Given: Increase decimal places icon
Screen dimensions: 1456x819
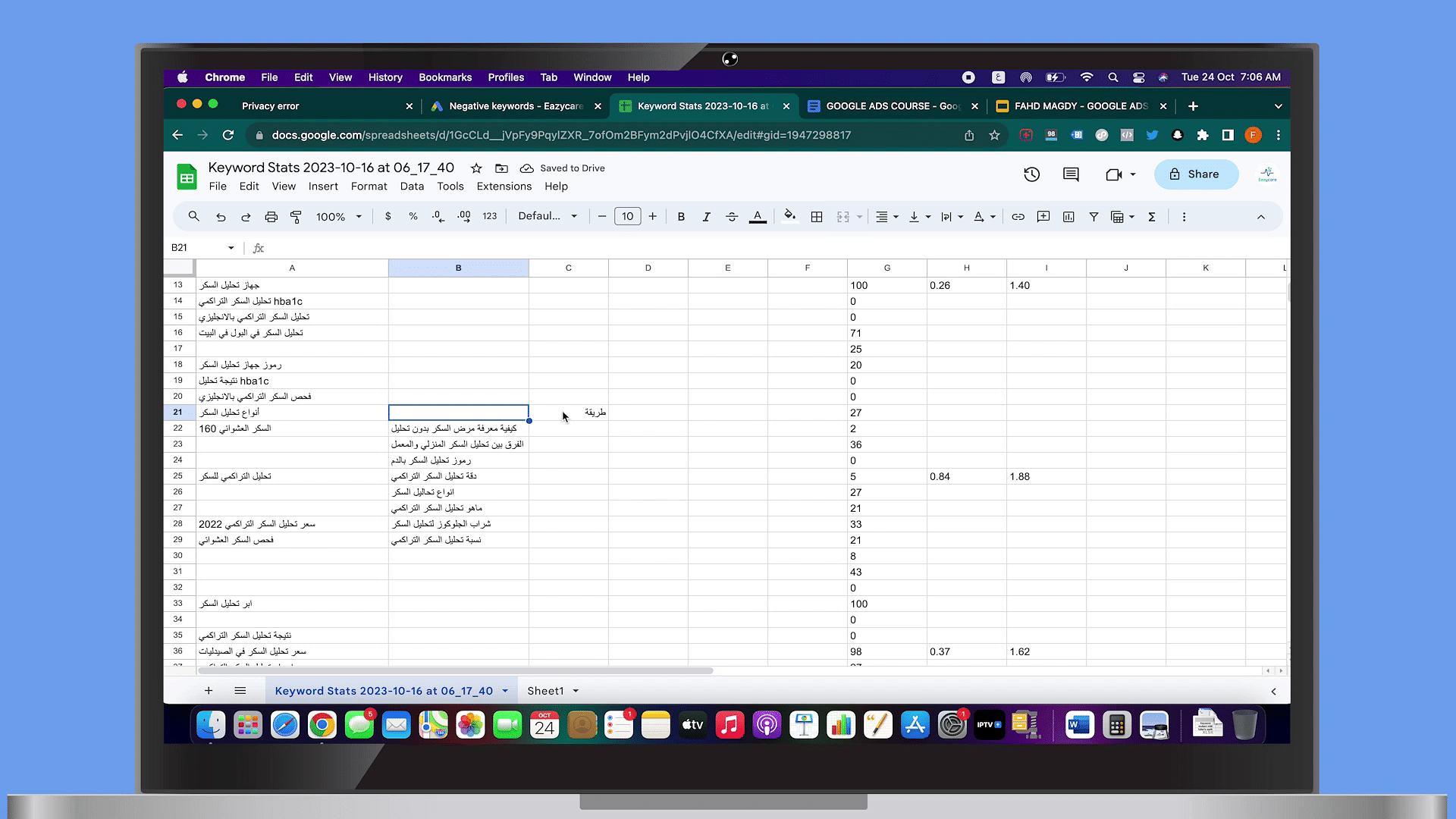Looking at the screenshot, I should (x=464, y=217).
